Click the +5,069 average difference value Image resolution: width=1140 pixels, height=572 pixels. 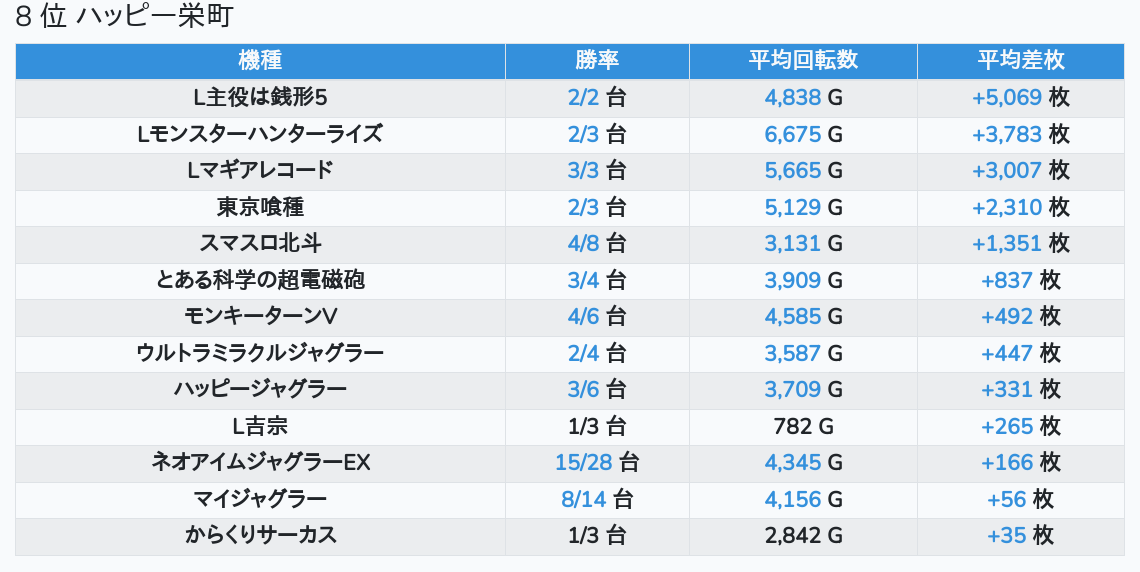click(1007, 98)
